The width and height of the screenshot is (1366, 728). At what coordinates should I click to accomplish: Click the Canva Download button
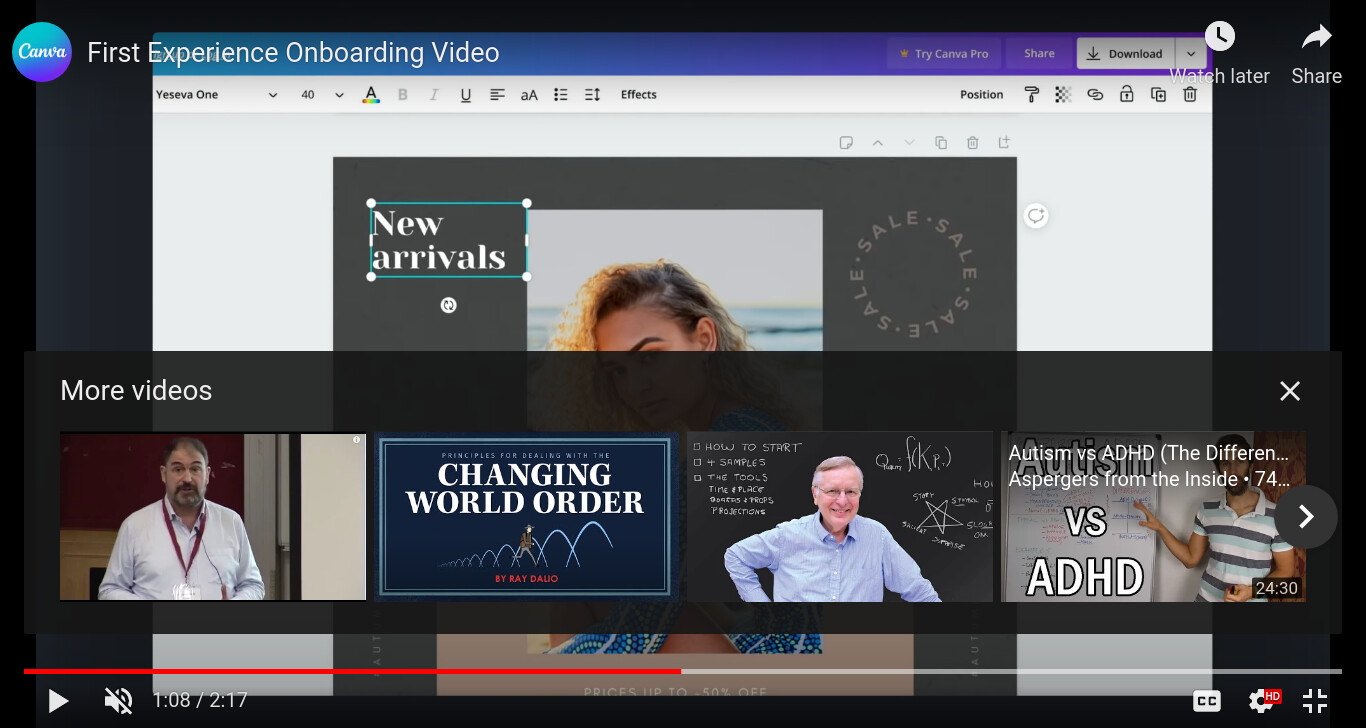point(1125,54)
